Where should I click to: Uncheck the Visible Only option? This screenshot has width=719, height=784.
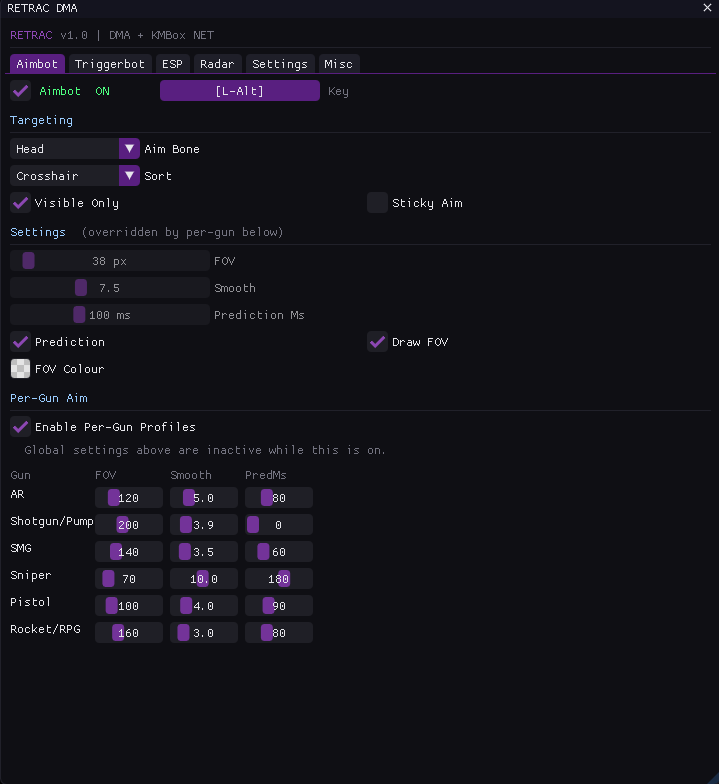pyautogui.click(x=20, y=203)
